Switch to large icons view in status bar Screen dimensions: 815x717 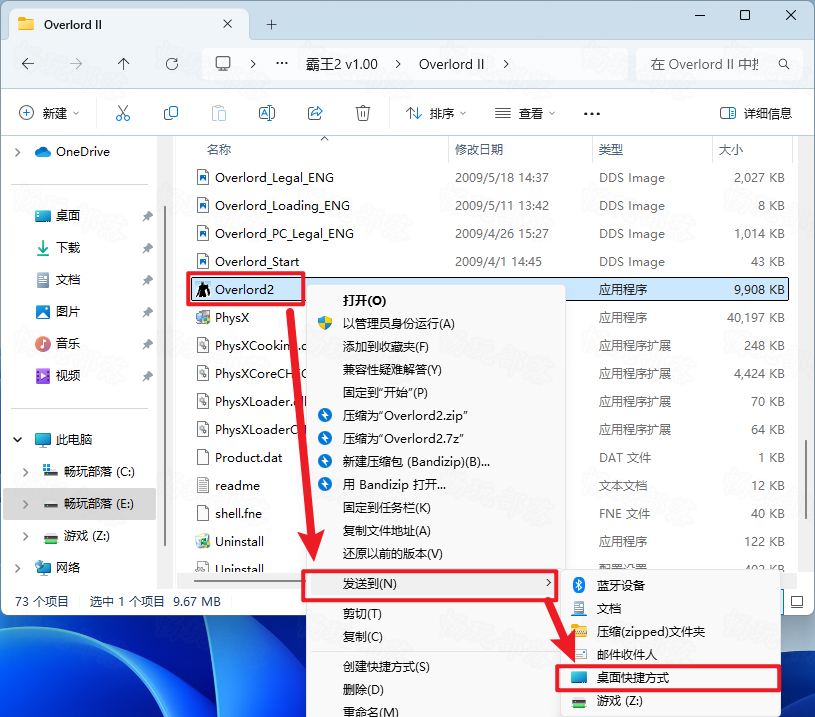[797, 602]
